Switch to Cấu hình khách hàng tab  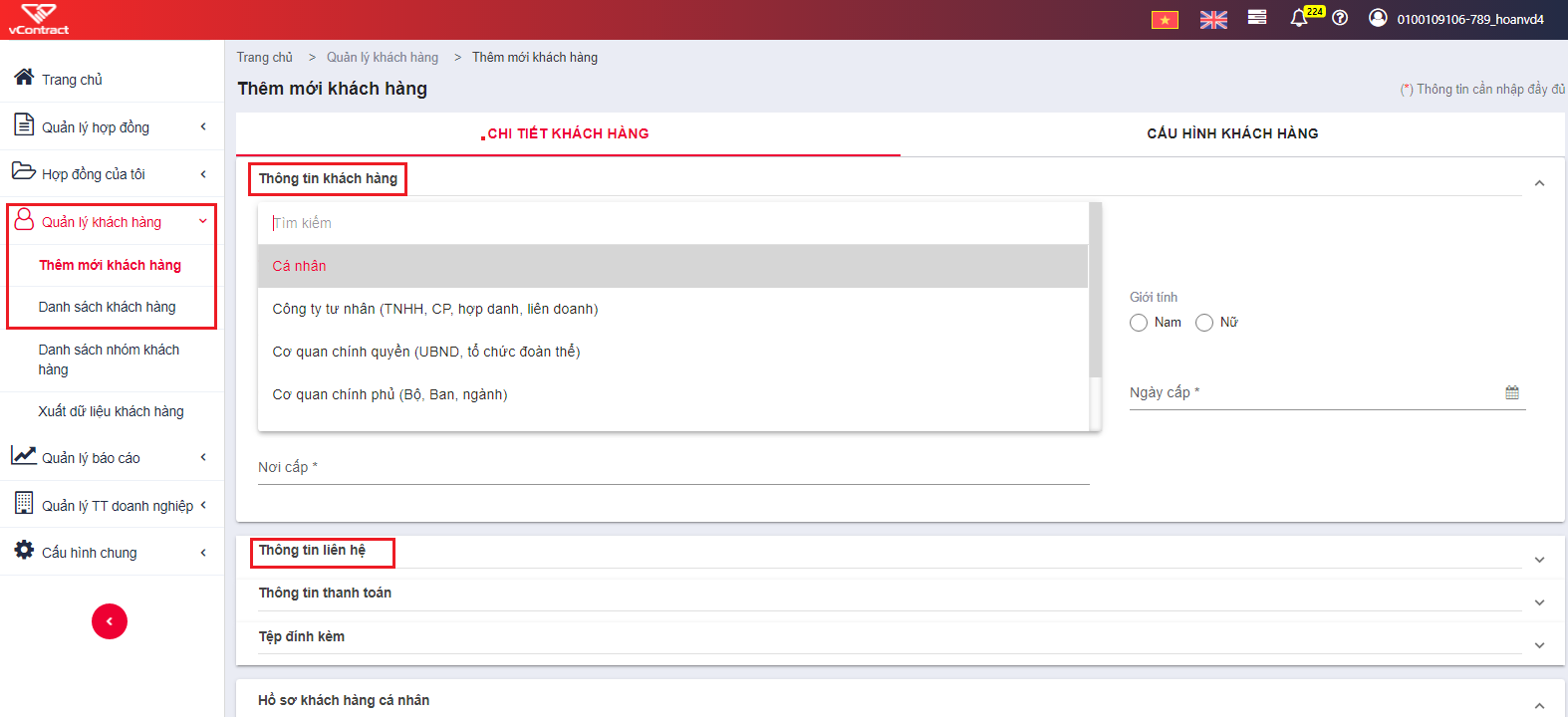1232,133
